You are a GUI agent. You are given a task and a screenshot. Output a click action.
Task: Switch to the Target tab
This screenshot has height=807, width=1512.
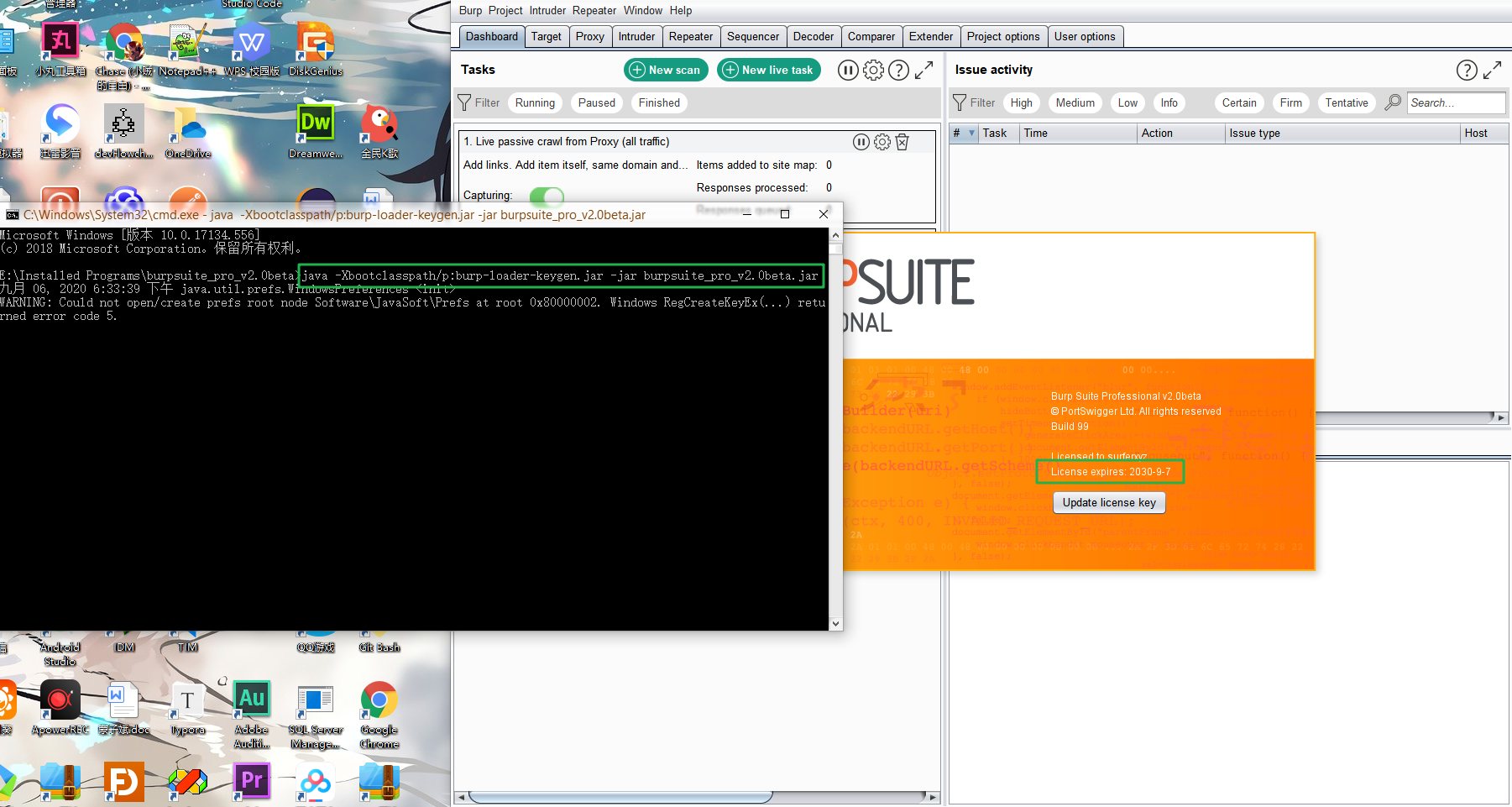[x=547, y=36]
